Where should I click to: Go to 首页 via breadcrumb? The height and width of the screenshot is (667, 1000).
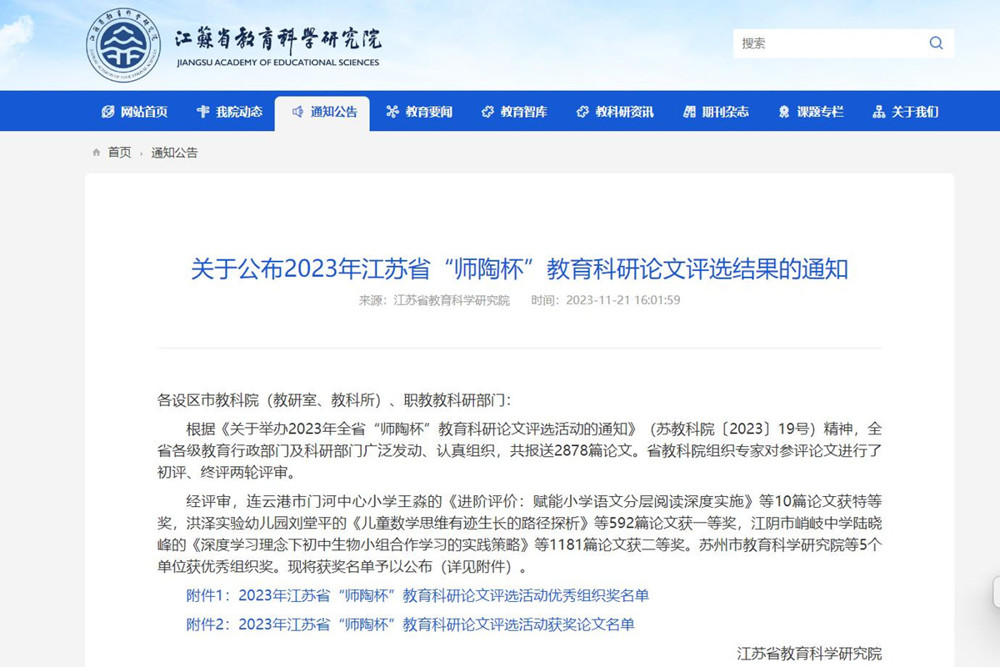(119, 152)
